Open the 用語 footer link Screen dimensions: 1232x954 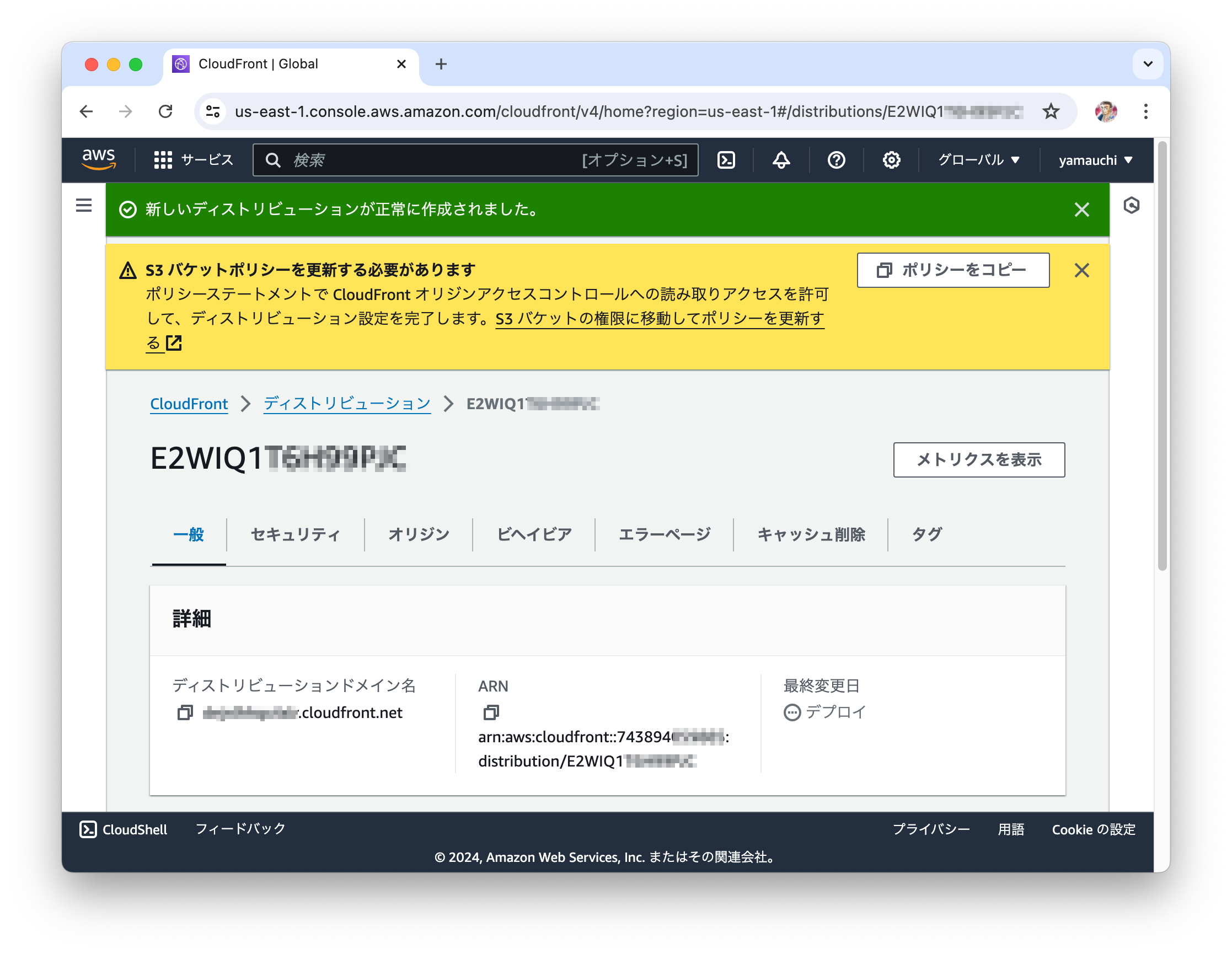tap(1010, 829)
